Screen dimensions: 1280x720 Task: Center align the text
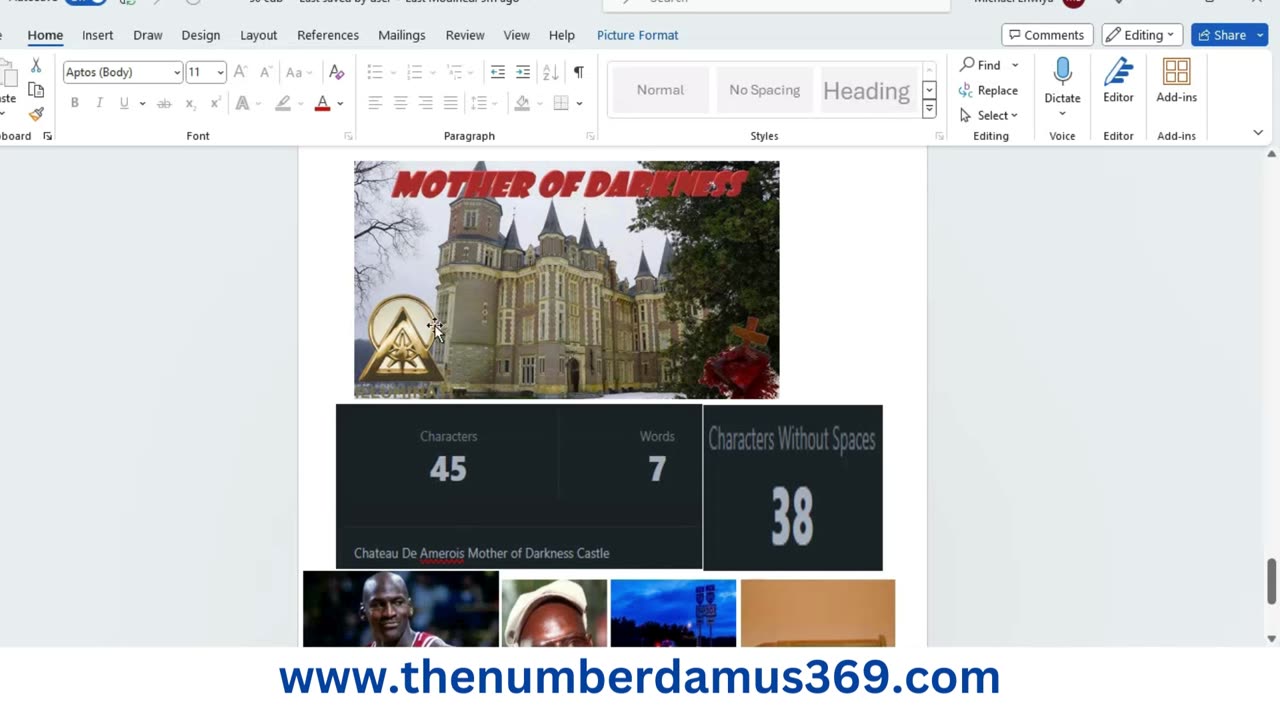click(400, 103)
